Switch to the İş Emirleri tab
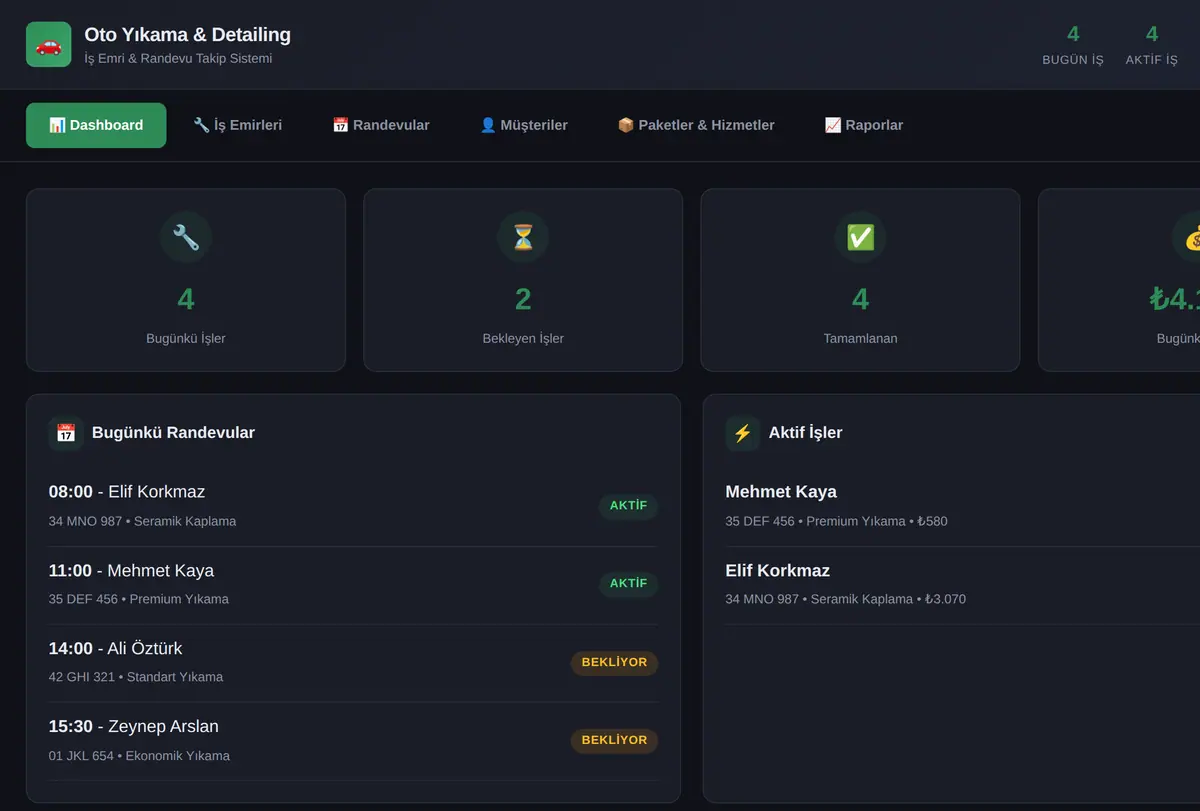 click(x=238, y=125)
